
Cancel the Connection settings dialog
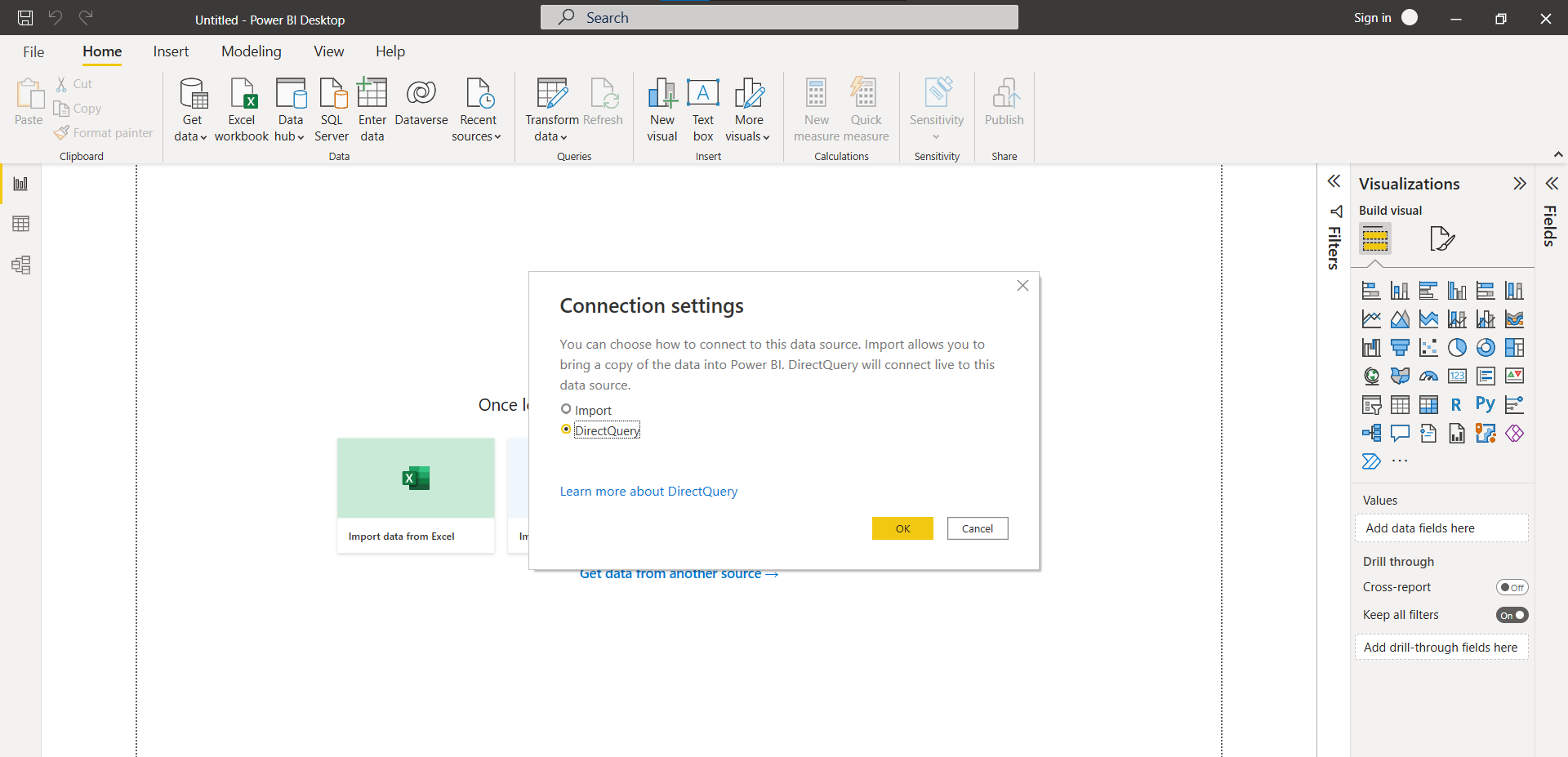tap(978, 528)
